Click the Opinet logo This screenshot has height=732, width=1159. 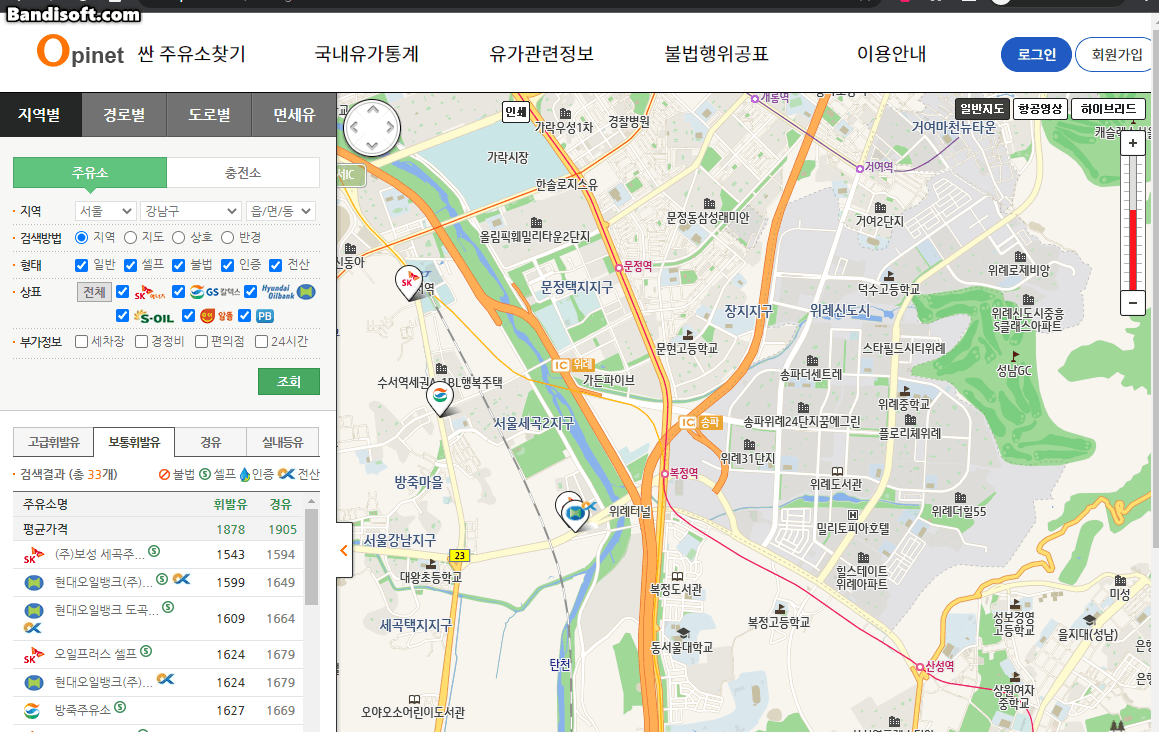(x=81, y=52)
